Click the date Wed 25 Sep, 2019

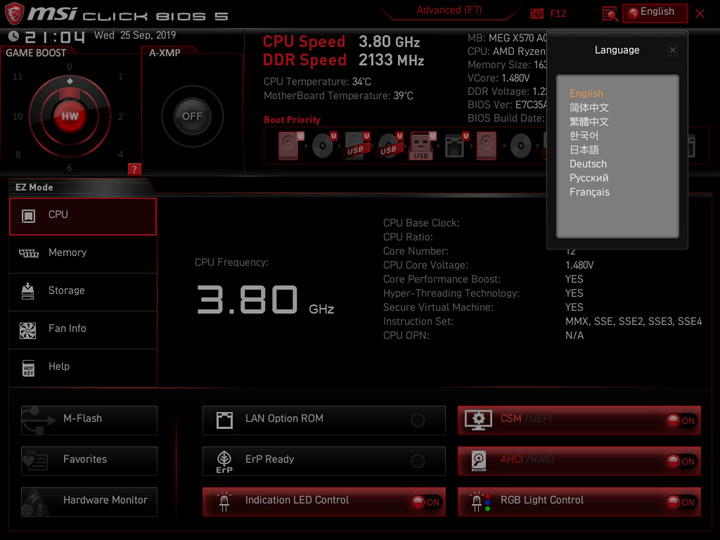pos(135,35)
